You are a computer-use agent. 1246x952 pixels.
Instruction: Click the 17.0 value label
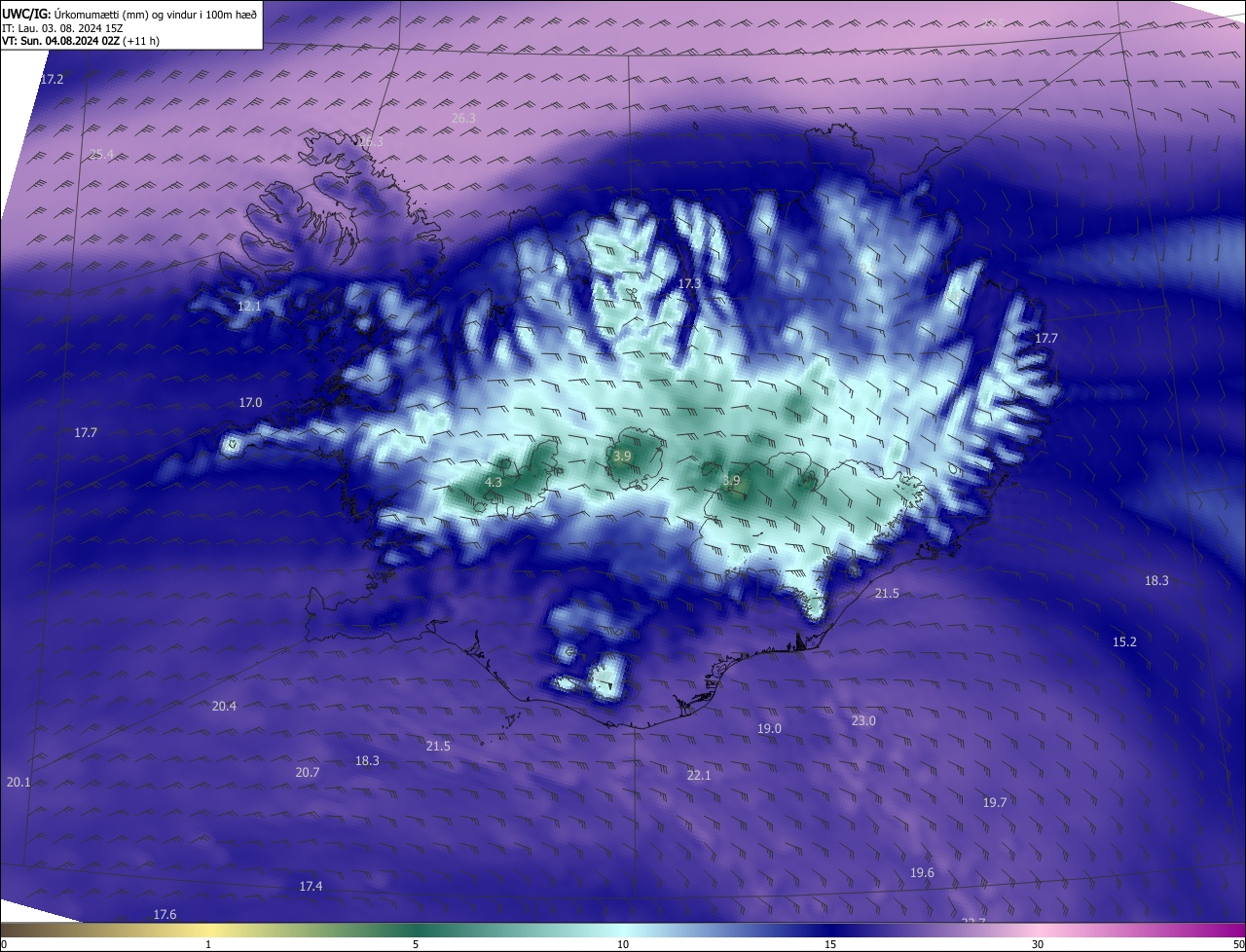[250, 402]
